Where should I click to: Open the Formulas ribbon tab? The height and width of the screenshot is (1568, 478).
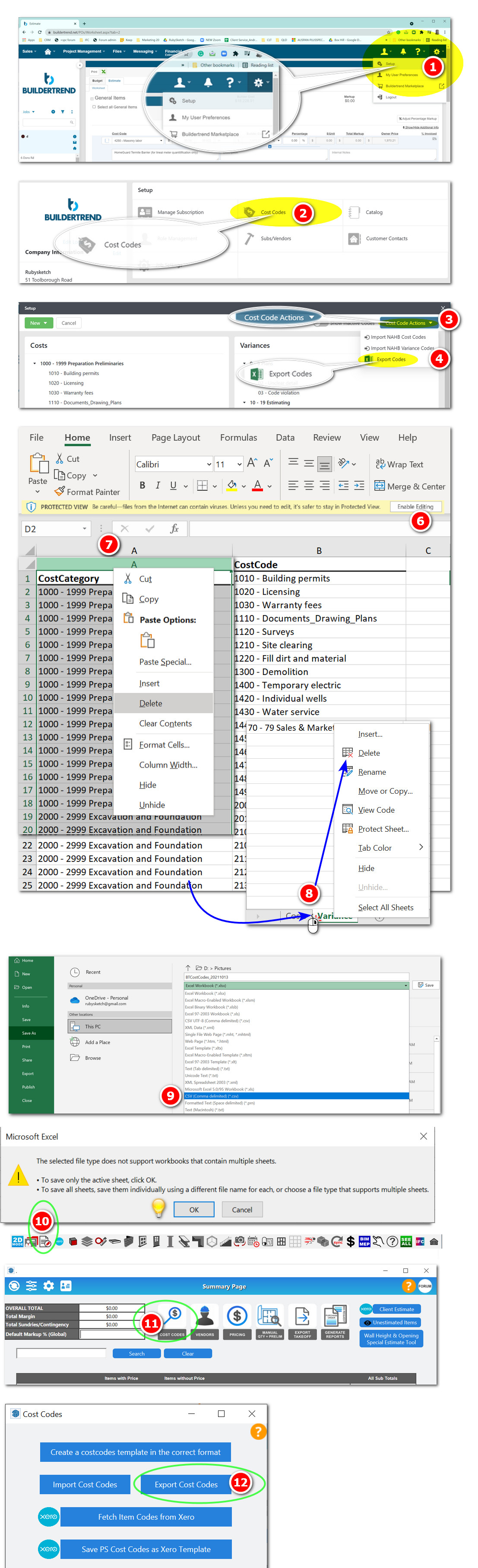pos(238,437)
